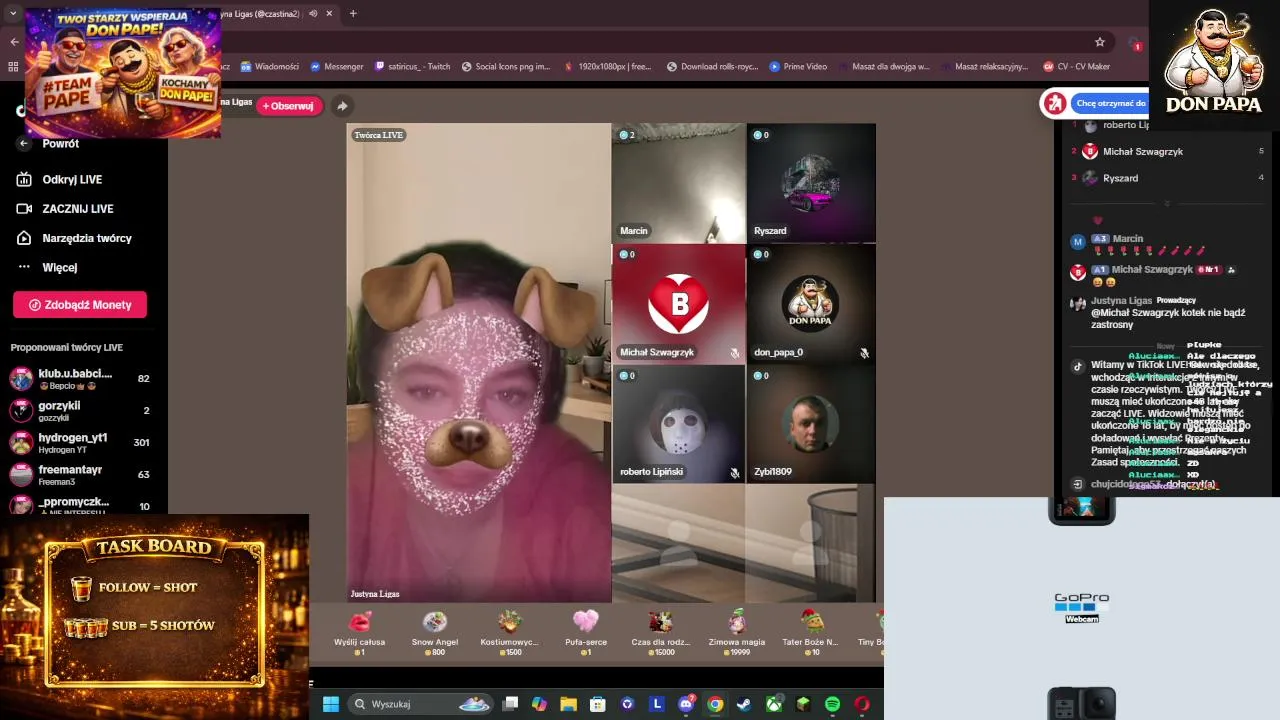Send the Pufa-serce gift
The image size is (1280, 720).
[586, 632]
